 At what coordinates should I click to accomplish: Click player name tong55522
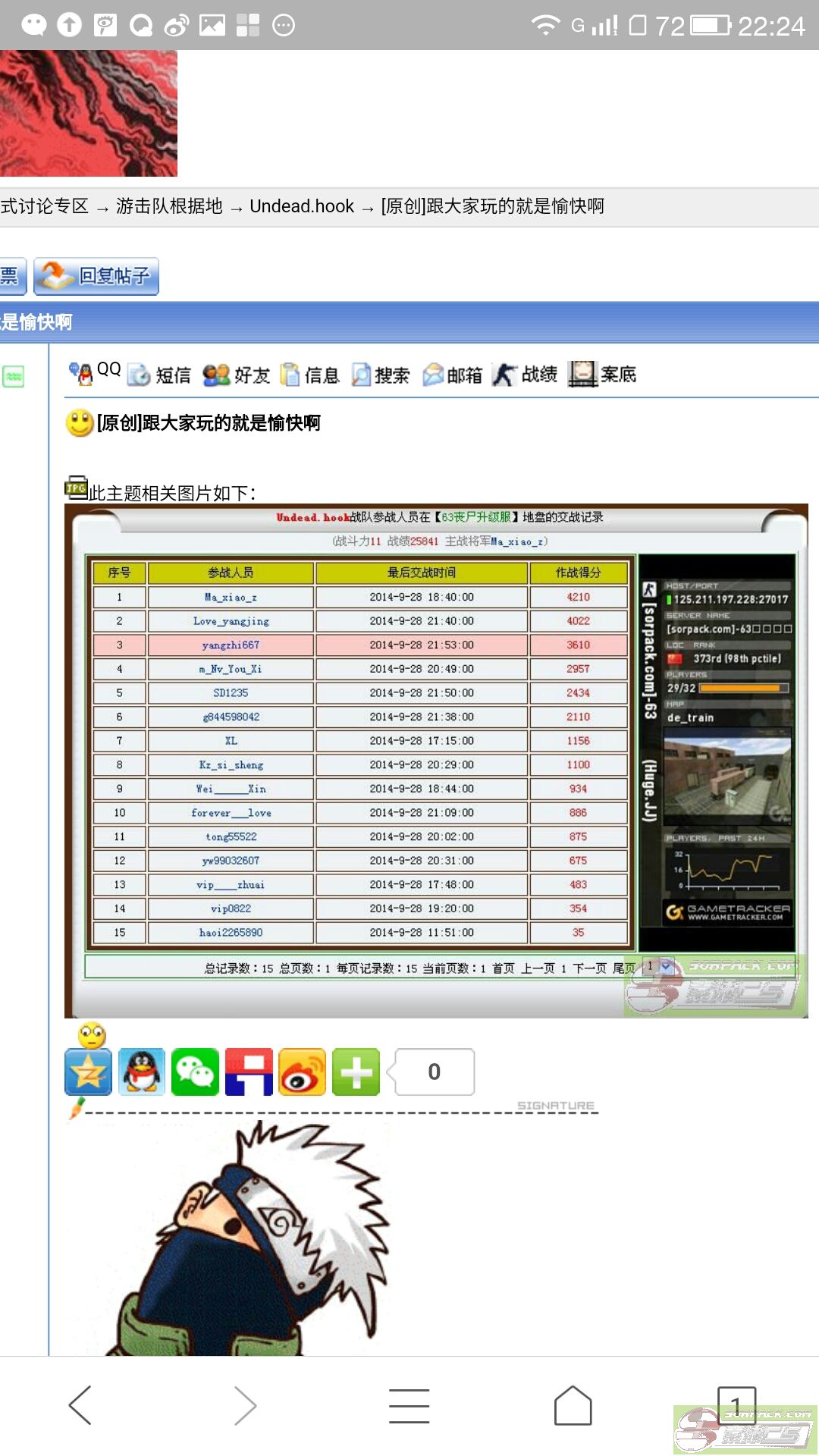[231, 836]
